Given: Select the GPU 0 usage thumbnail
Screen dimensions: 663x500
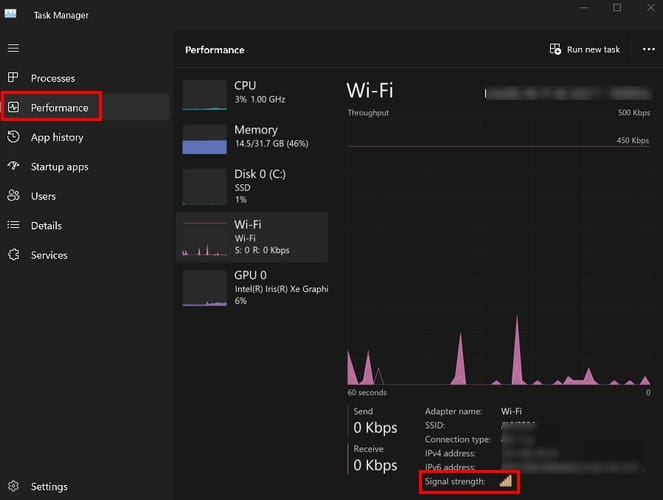Looking at the screenshot, I should tap(205, 288).
